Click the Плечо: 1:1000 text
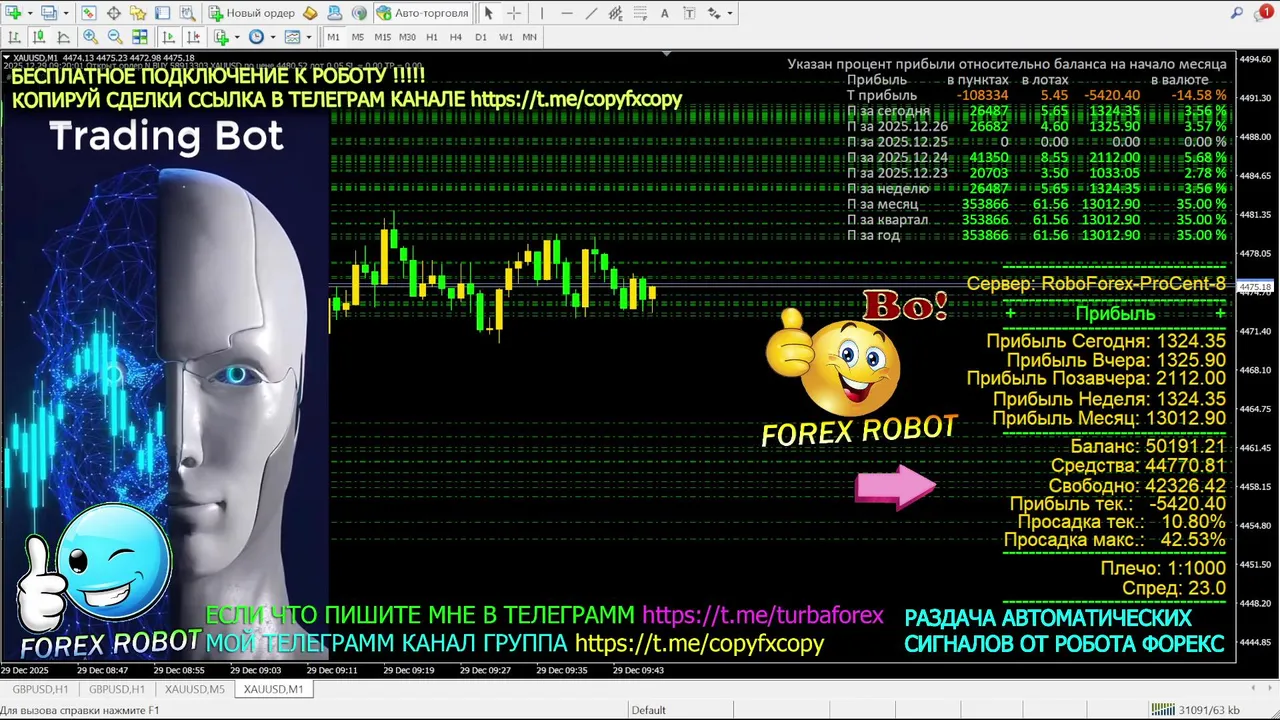Screen dimensions: 1280x720 coord(1163,568)
